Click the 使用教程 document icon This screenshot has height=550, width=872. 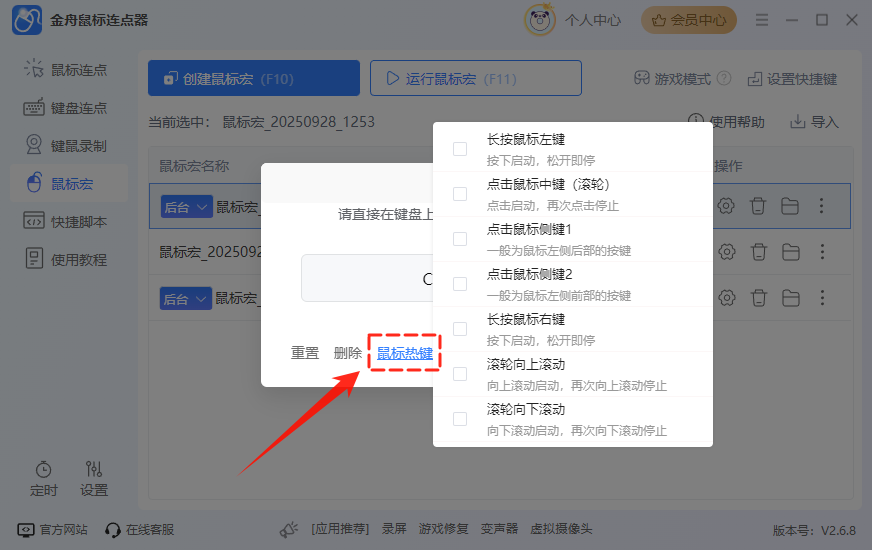(x=34, y=258)
